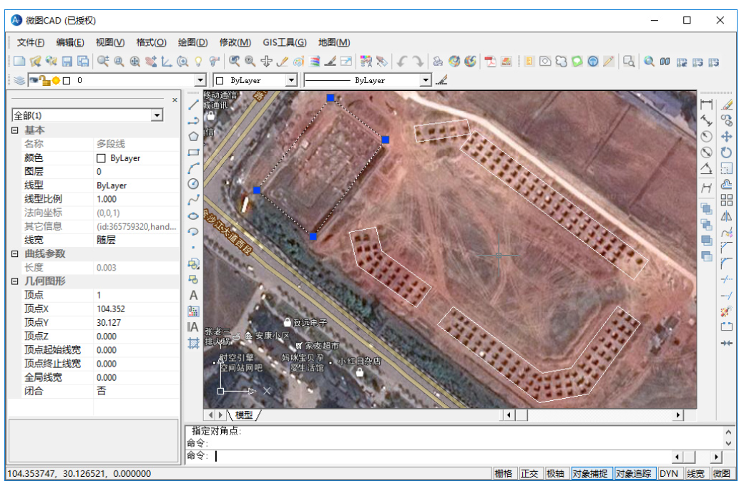
Task: Select the Rectangle draw tool
Action: [x=193, y=151]
